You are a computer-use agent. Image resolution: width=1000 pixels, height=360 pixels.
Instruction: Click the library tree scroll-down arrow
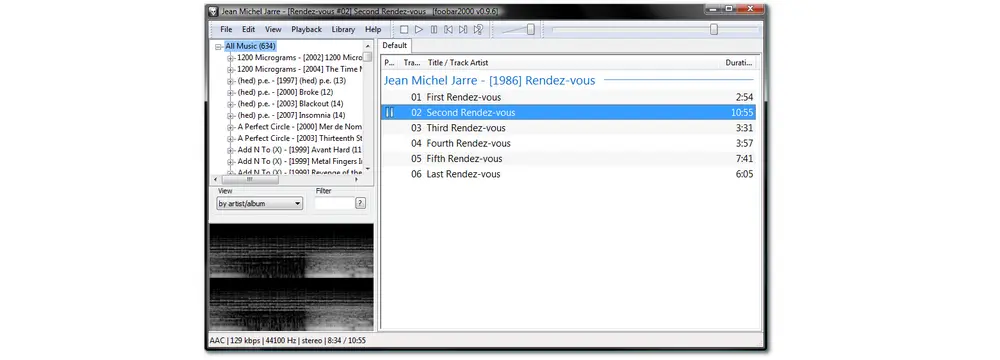point(367,169)
